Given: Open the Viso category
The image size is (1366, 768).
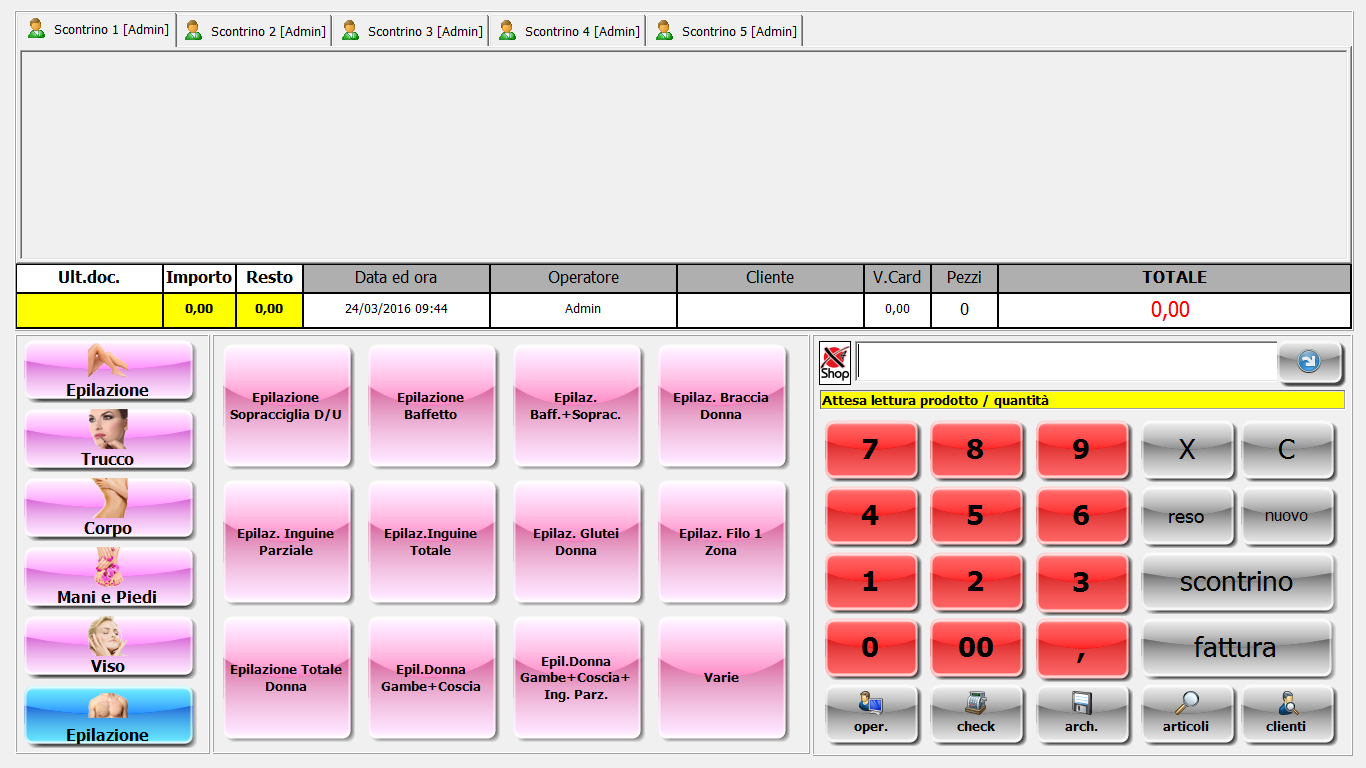Looking at the screenshot, I should [x=108, y=647].
